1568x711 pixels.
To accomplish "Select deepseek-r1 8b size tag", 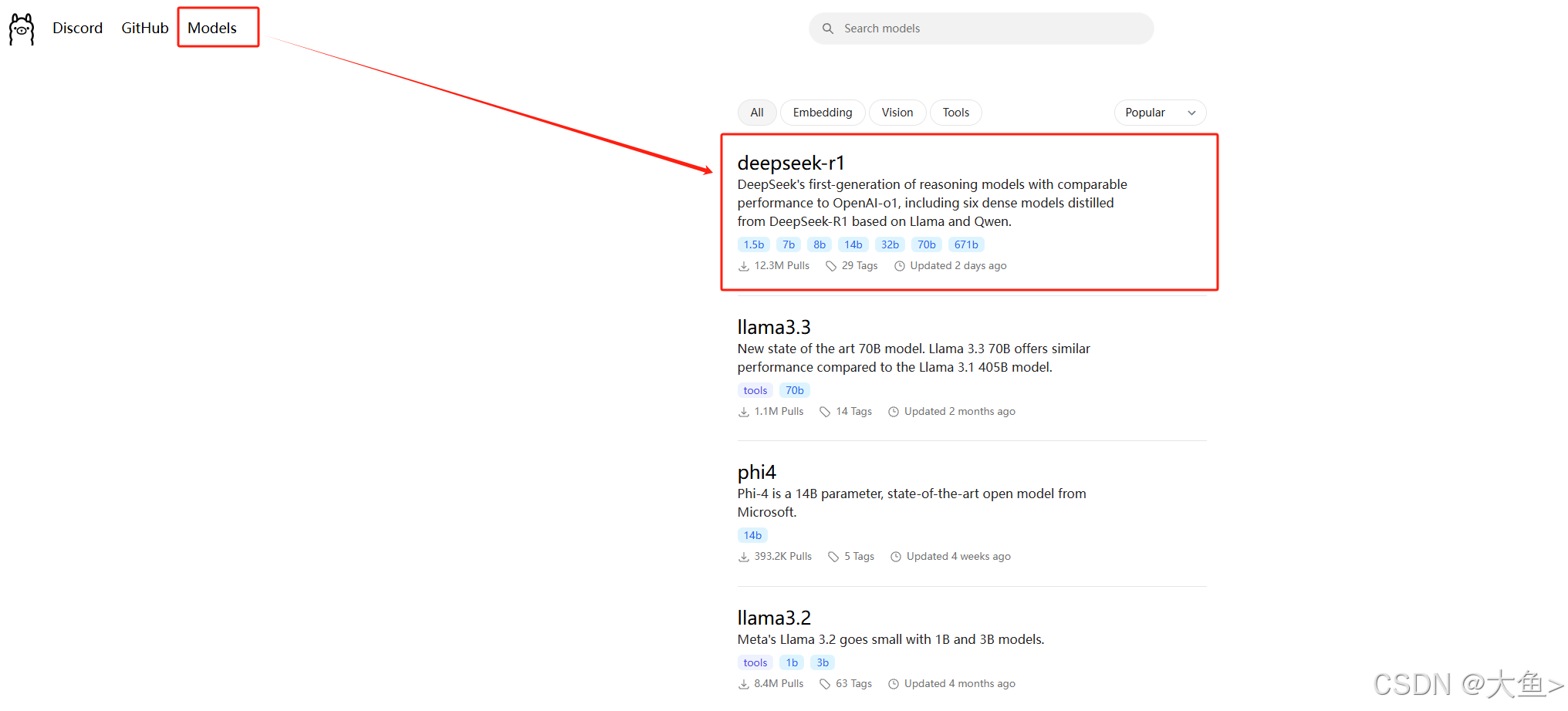I will (x=819, y=244).
